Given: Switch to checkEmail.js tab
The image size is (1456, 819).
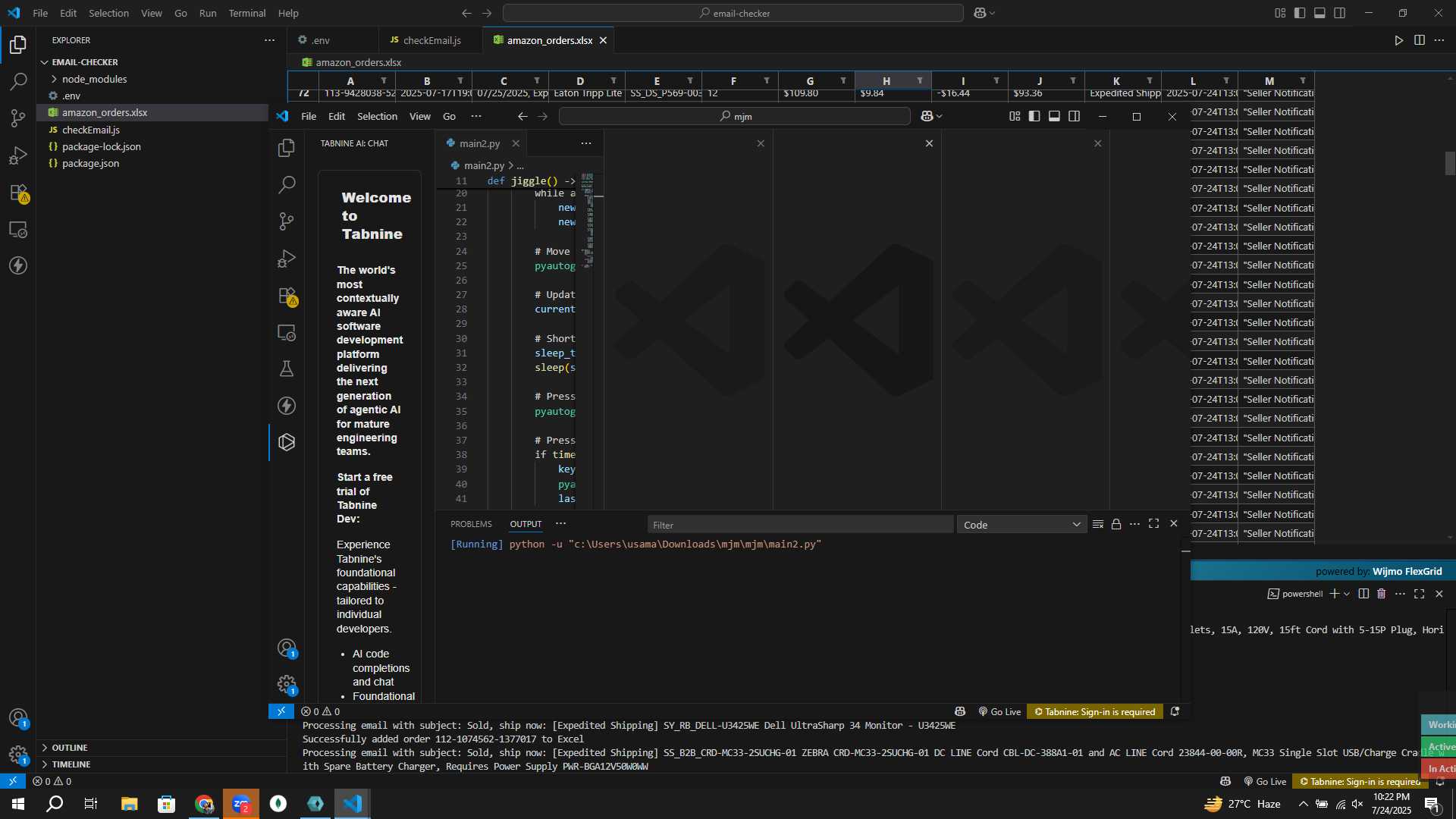Looking at the screenshot, I should point(431,40).
